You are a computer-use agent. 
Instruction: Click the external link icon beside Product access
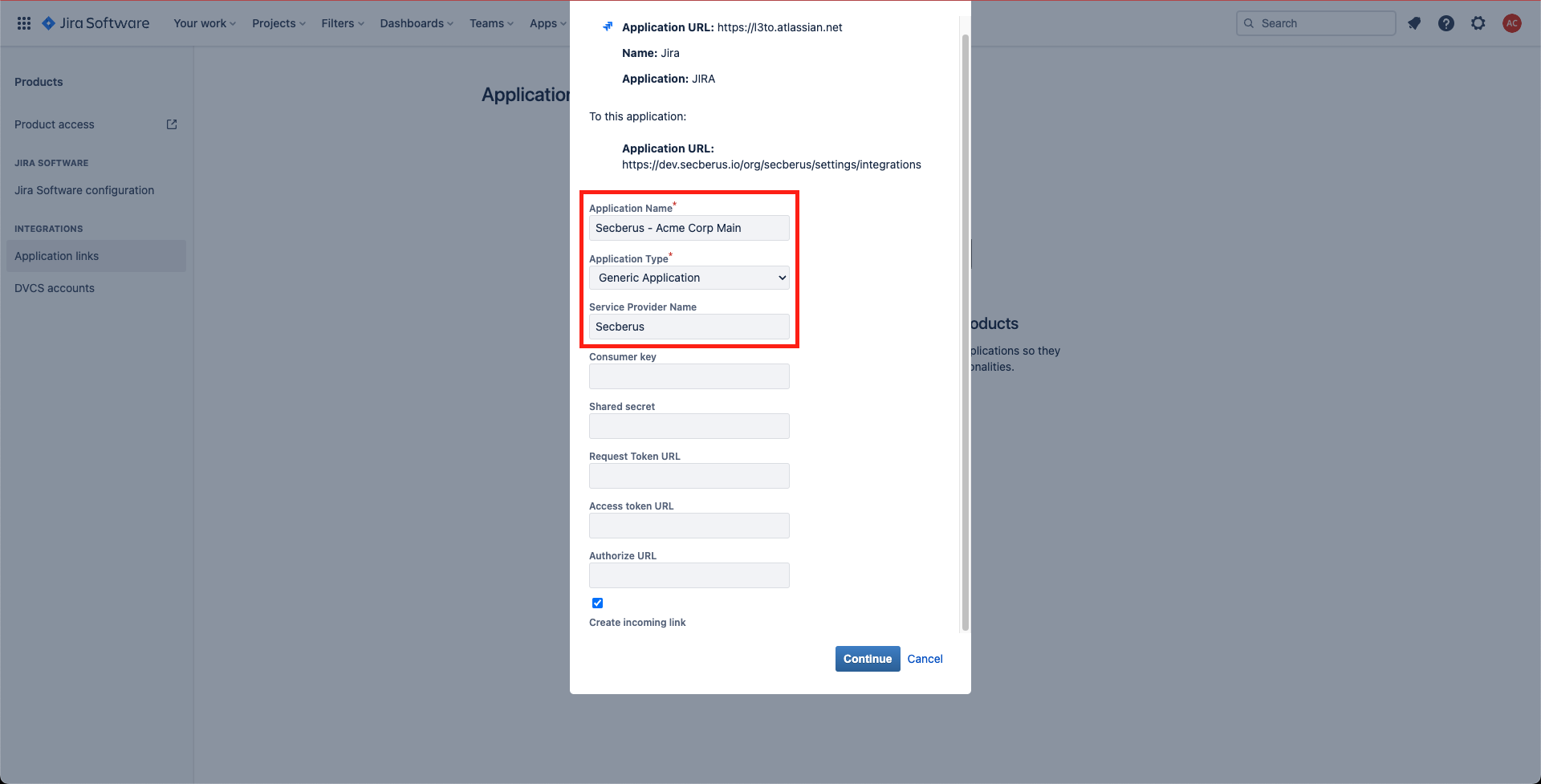(172, 124)
